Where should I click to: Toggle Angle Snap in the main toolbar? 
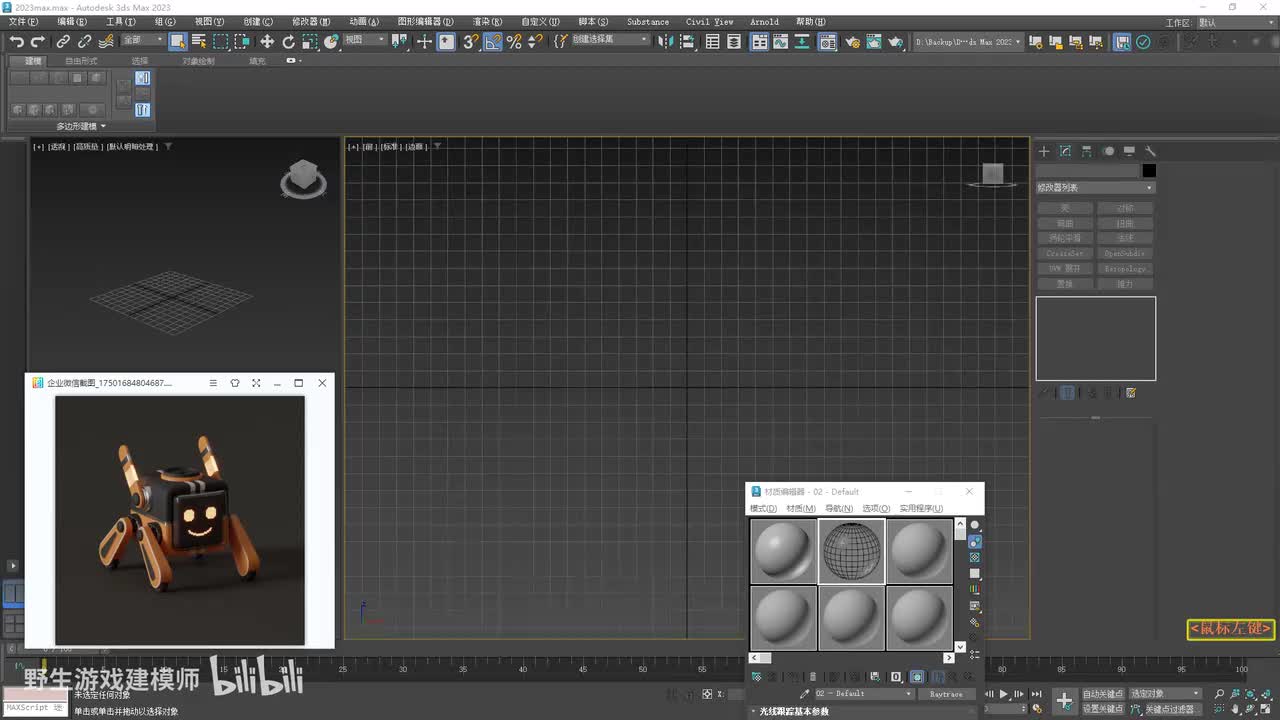click(x=492, y=41)
